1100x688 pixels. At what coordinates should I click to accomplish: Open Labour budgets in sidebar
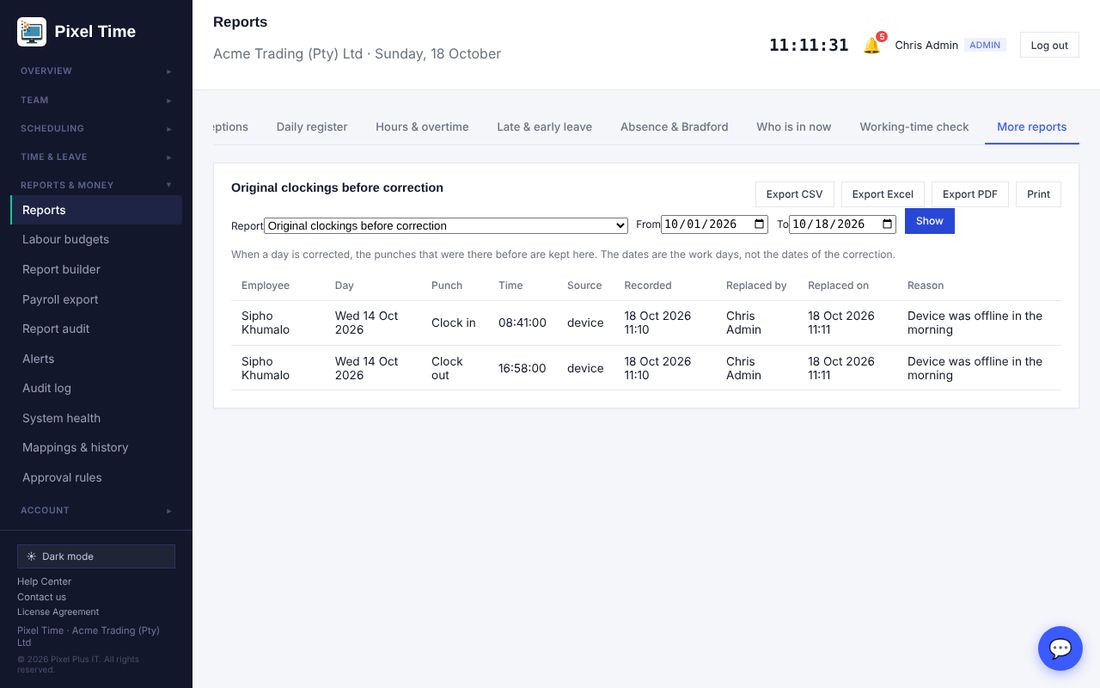click(96, 239)
